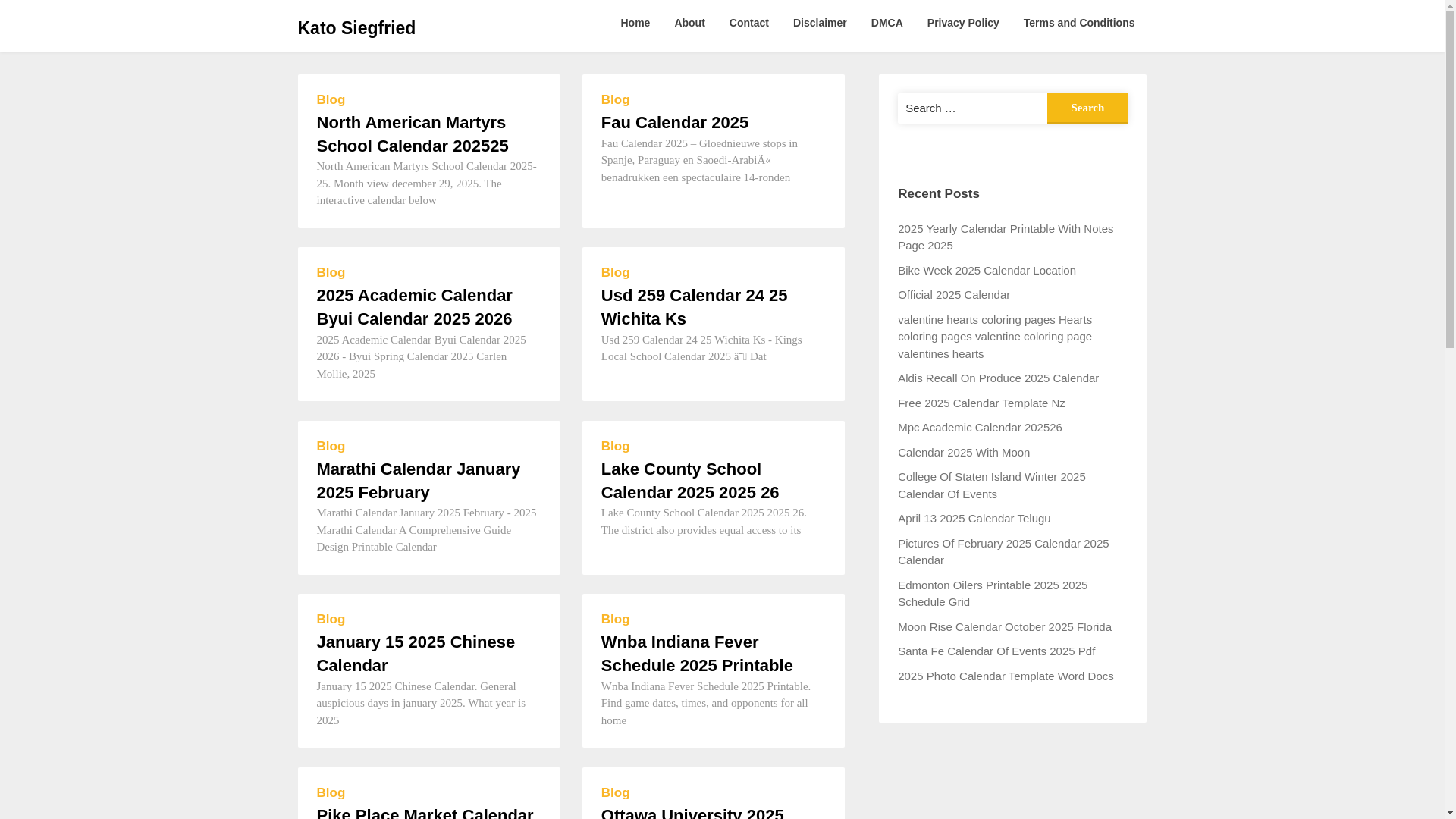The image size is (1456, 819).
Task: Focus the Search text field
Action: (971, 108)
